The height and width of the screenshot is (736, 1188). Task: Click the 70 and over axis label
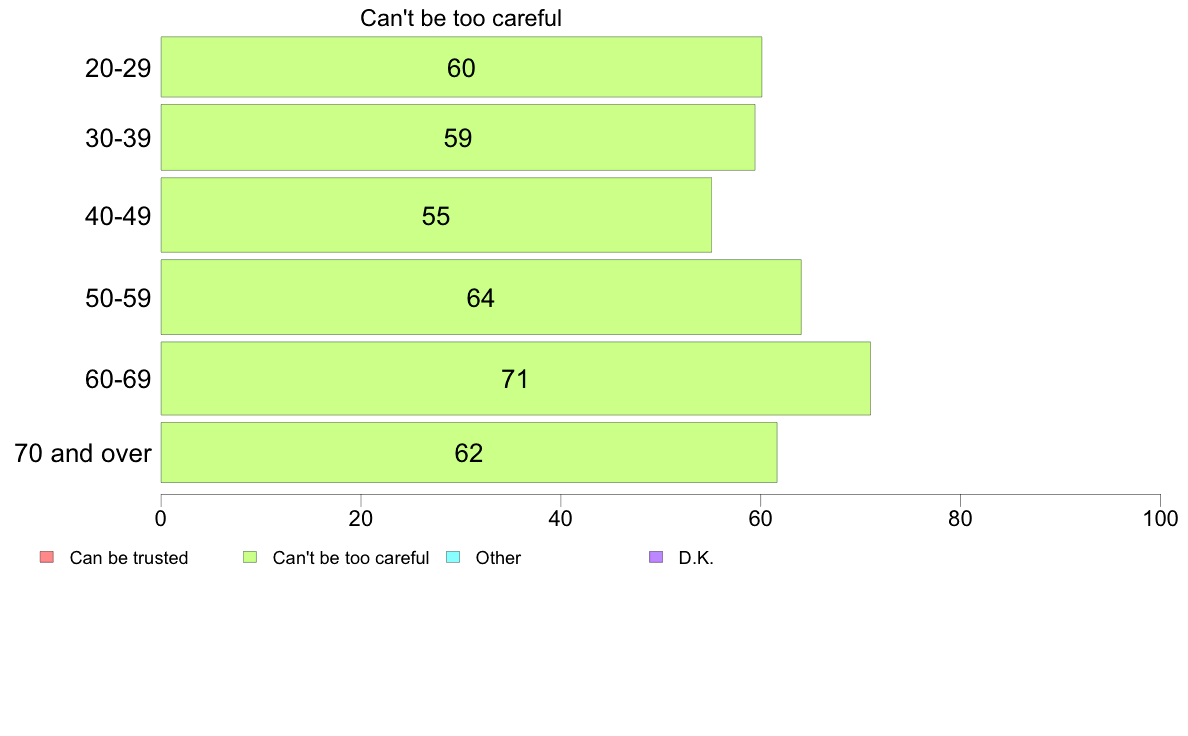point(83,453)
